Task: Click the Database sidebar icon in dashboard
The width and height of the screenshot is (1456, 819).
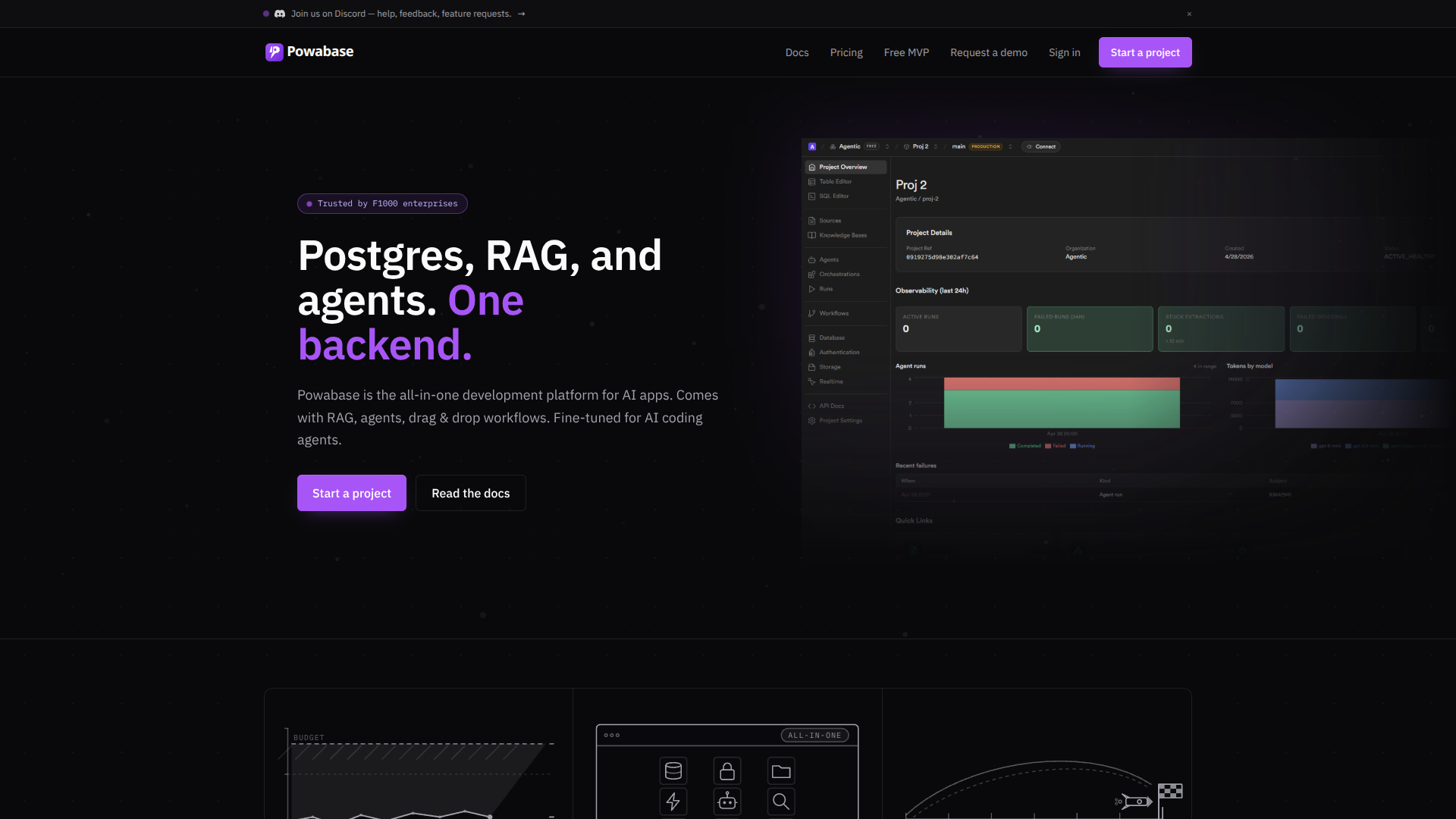Action: pos(812,338)
